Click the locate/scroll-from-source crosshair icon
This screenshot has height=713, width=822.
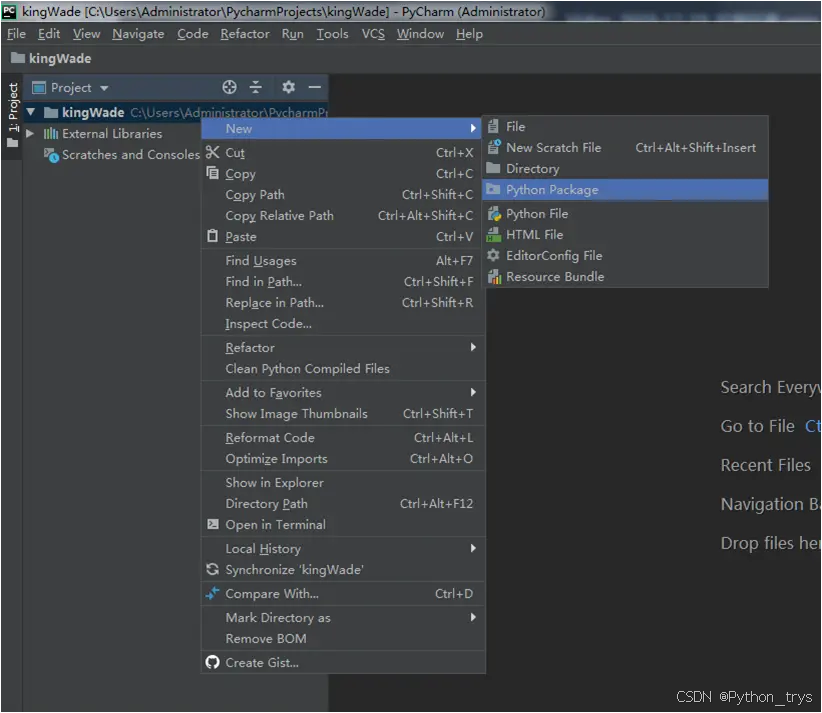229,87
